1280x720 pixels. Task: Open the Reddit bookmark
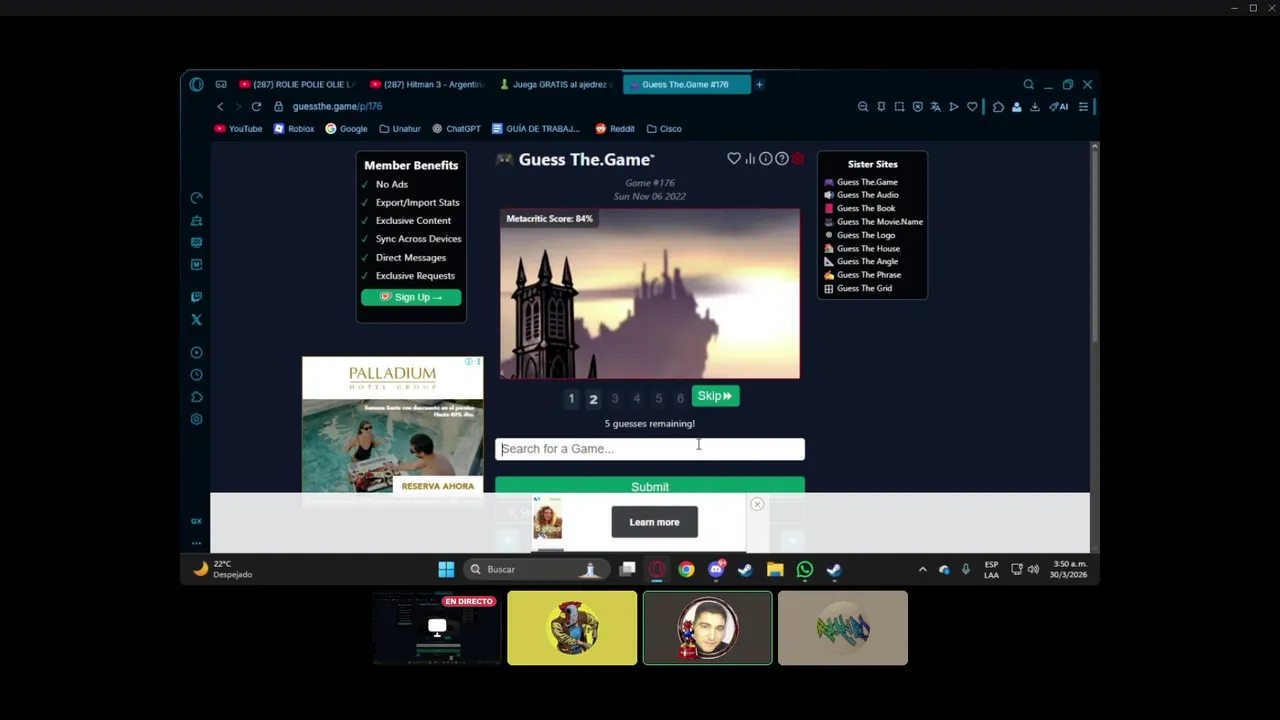pos(615,129)
